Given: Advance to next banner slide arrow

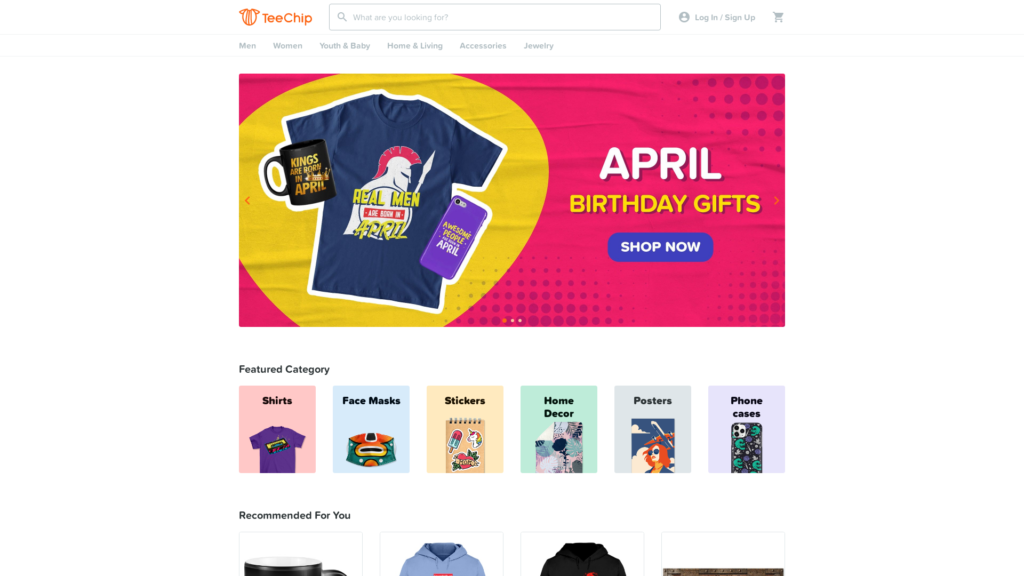Looking at the screenshot, I should (x=776, y=200).
